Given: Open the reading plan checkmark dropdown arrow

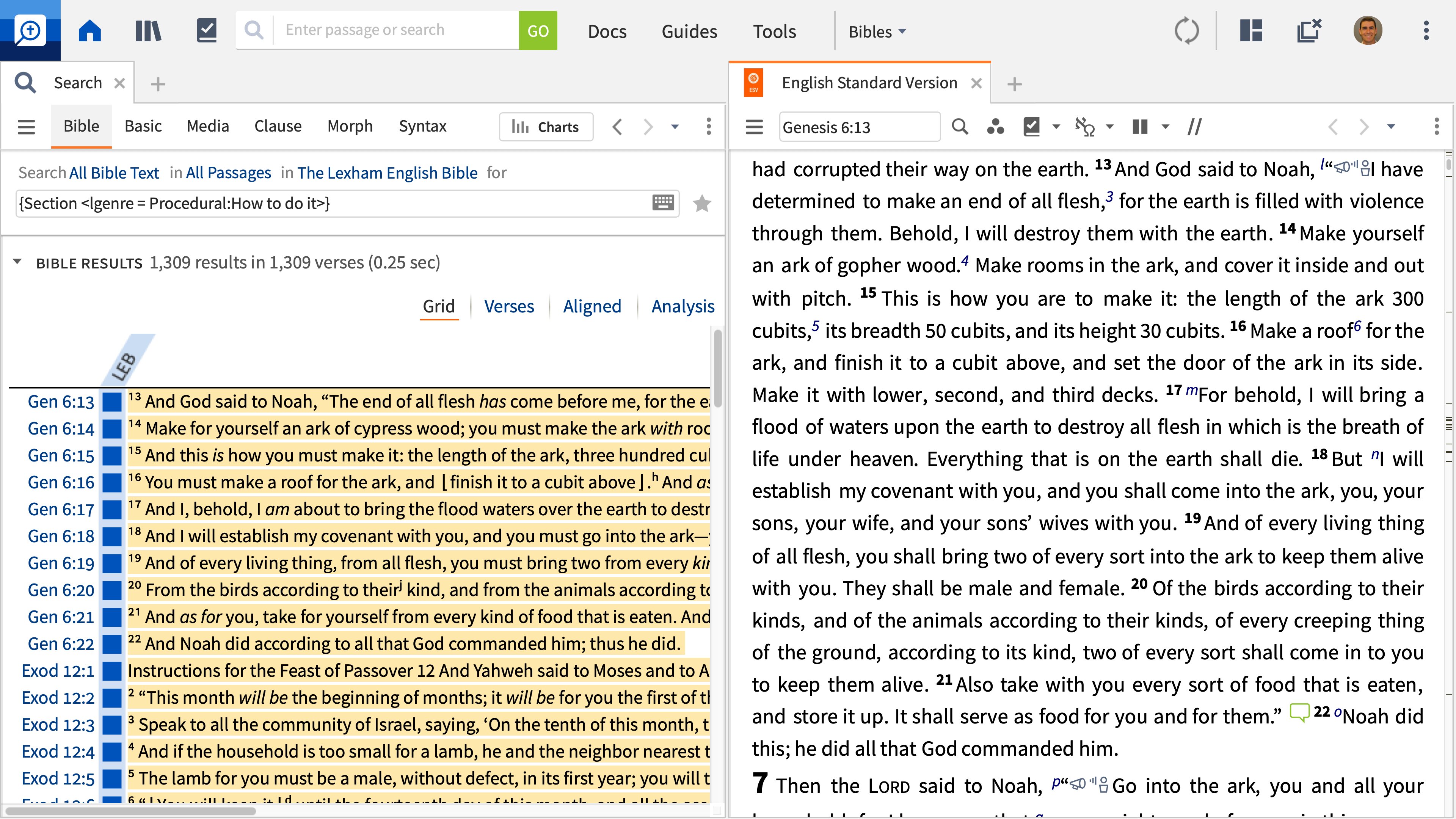Looking at the screenshot, I should pos(1056,127).
